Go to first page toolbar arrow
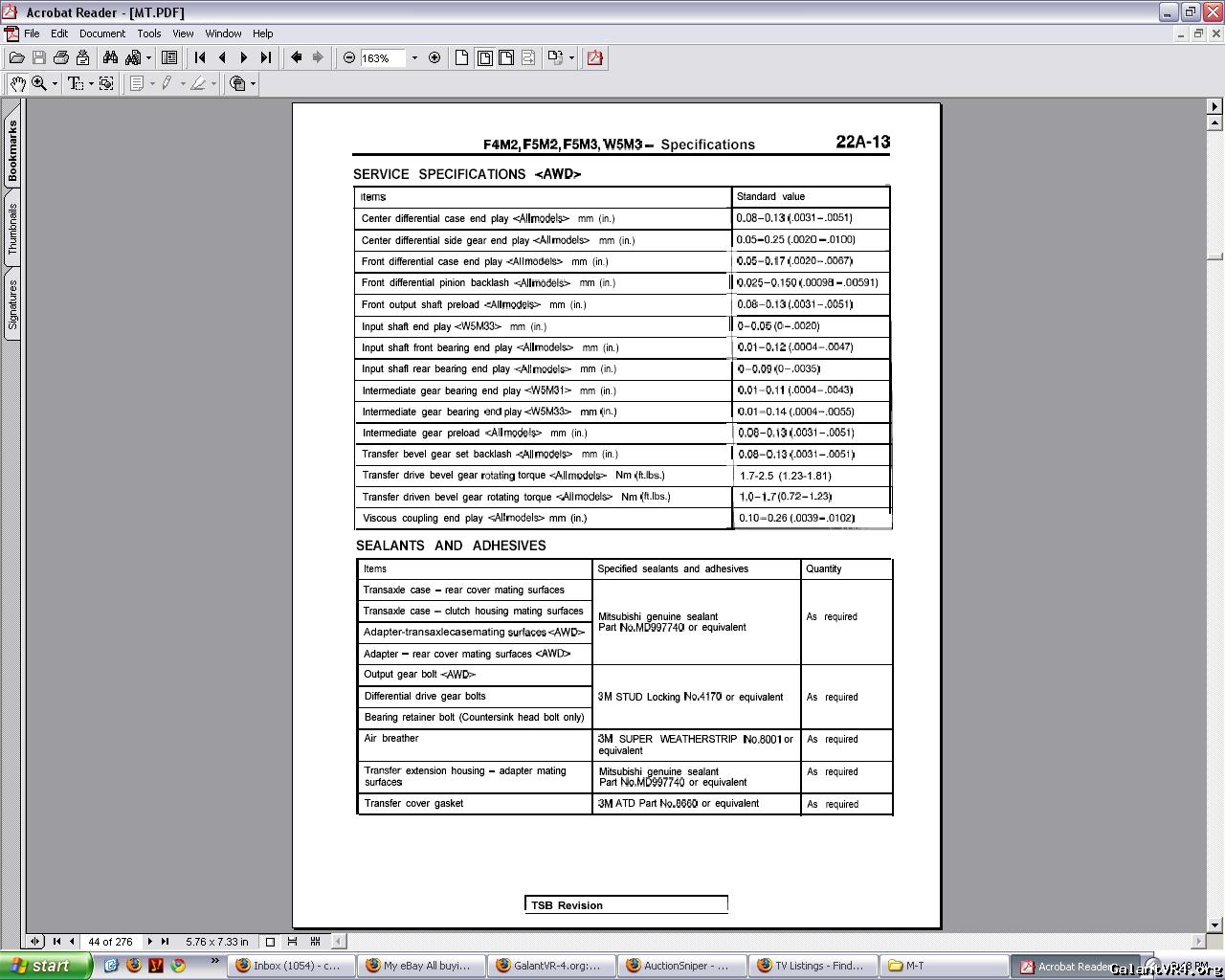This screenshot has width=1225, height=980. pyautogui.click(x=200, y=58)
